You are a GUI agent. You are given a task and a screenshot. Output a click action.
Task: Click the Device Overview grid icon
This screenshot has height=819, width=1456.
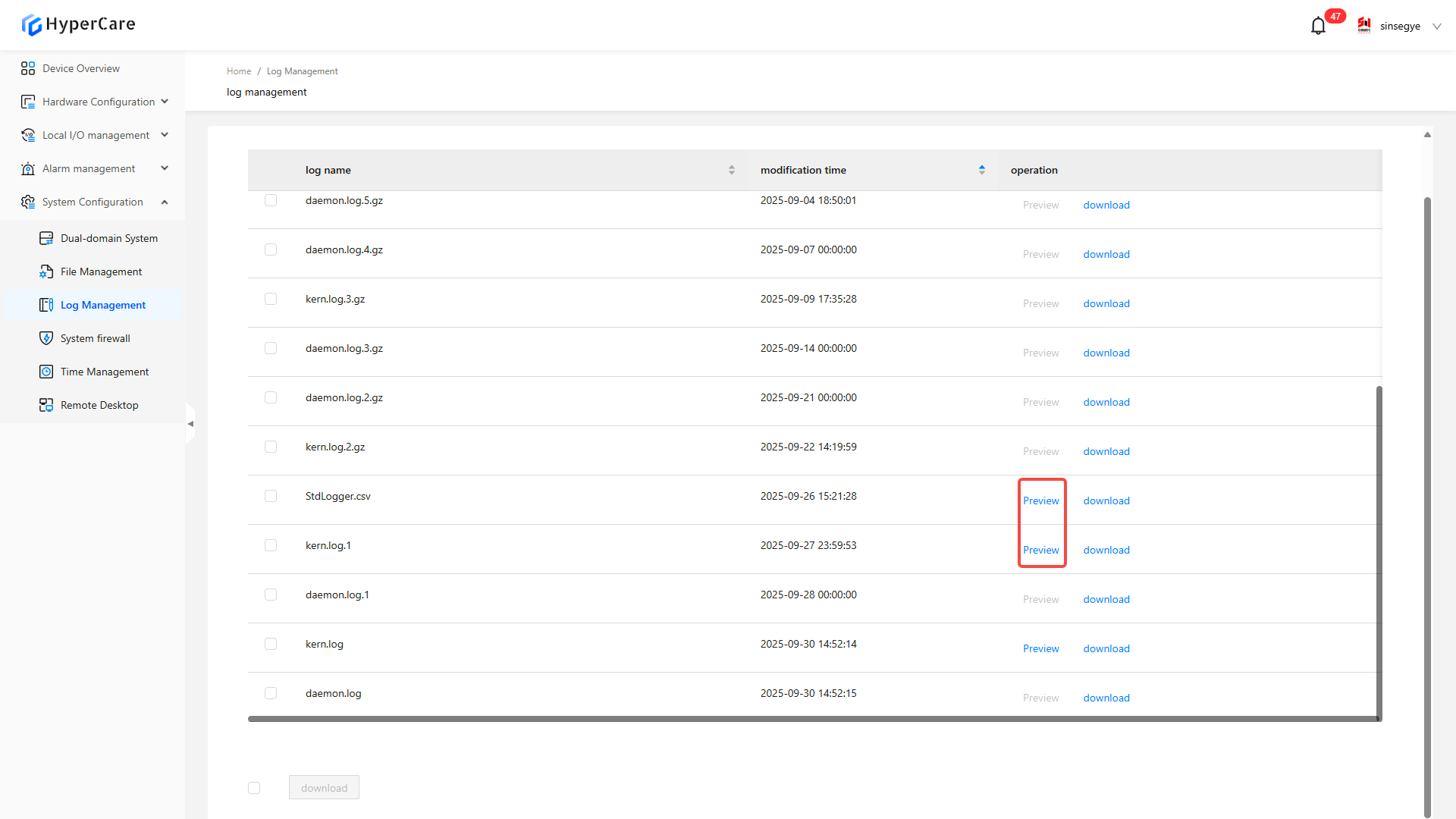click(x=28, y=68)
